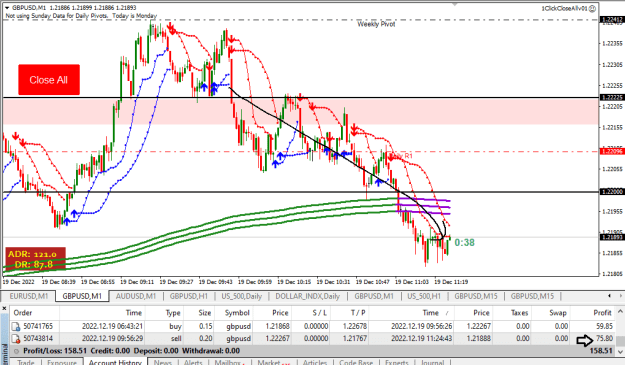Click the 1.22000 price level label

612,192
